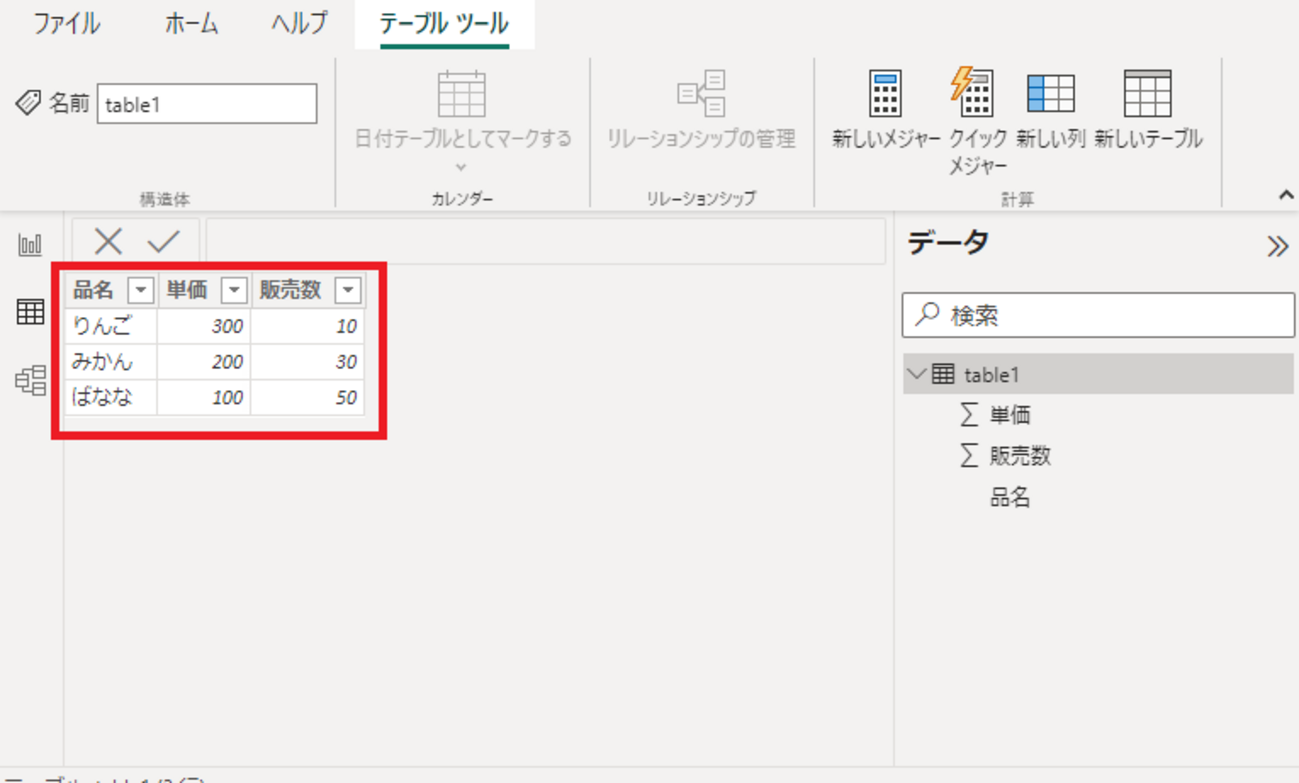
Task: Collapse the ribbon with the up caret
Action: tap(1286, 195)
